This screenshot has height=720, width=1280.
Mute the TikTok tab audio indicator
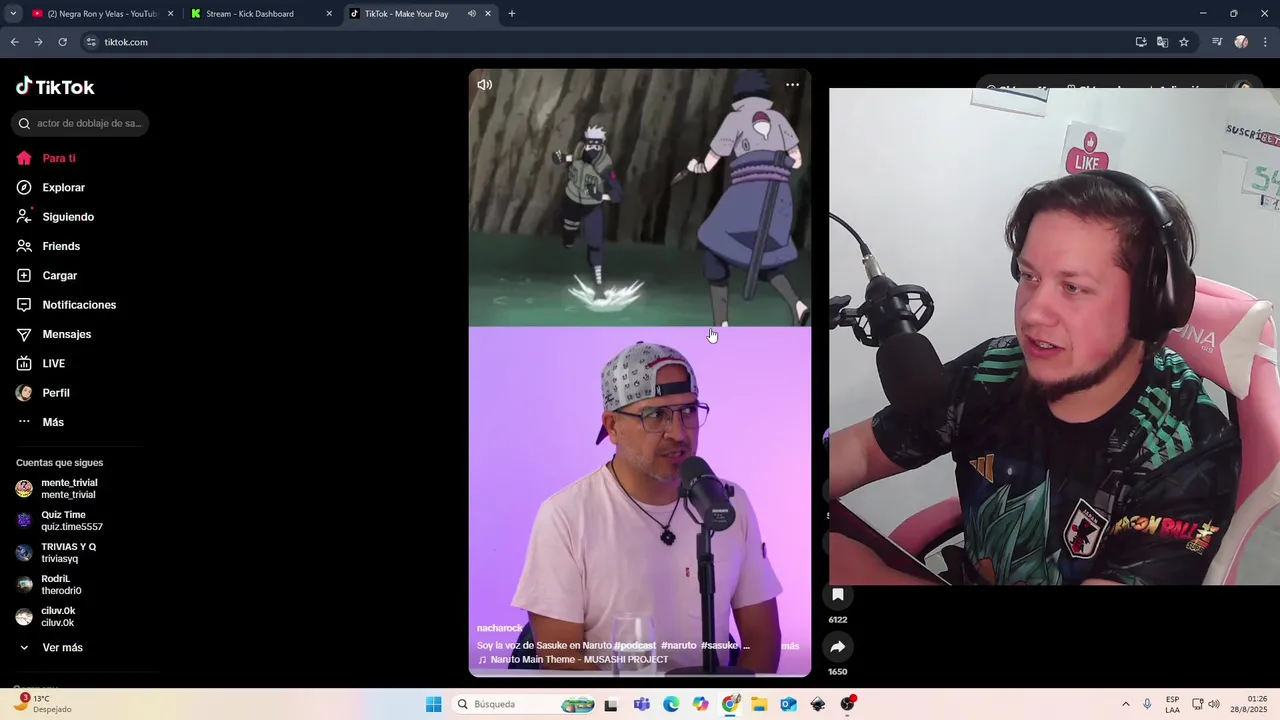(471, 14)
